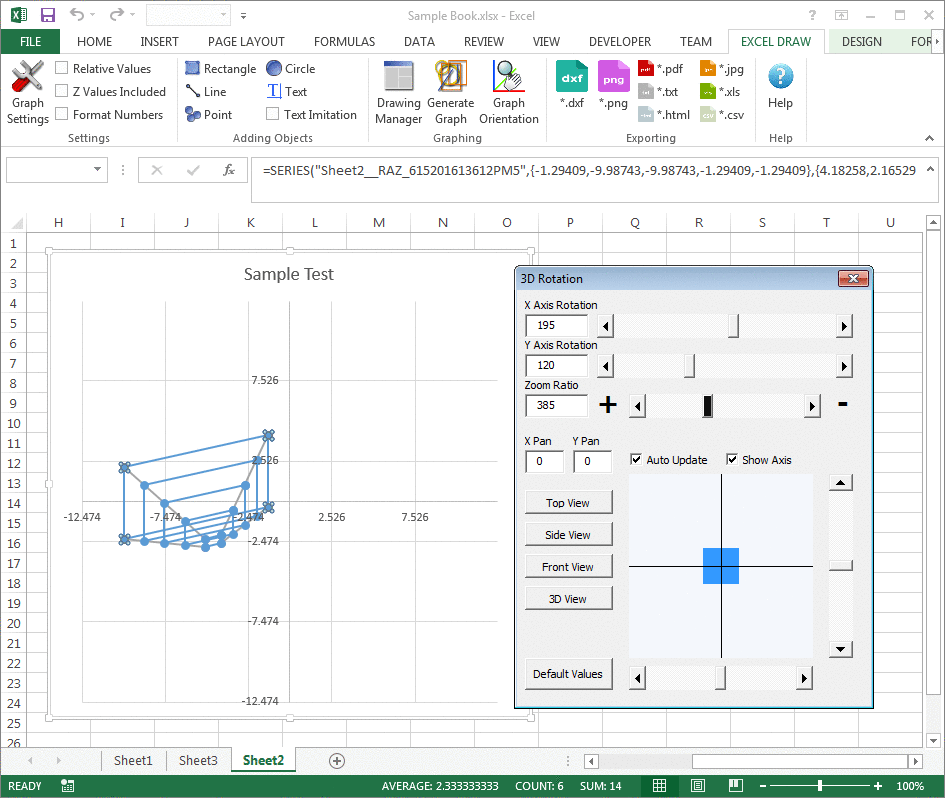This screenshot has height=798, width=945.
Task: Click up arrow of vertical pan scrollbar
Action: (x=840, y=482)
